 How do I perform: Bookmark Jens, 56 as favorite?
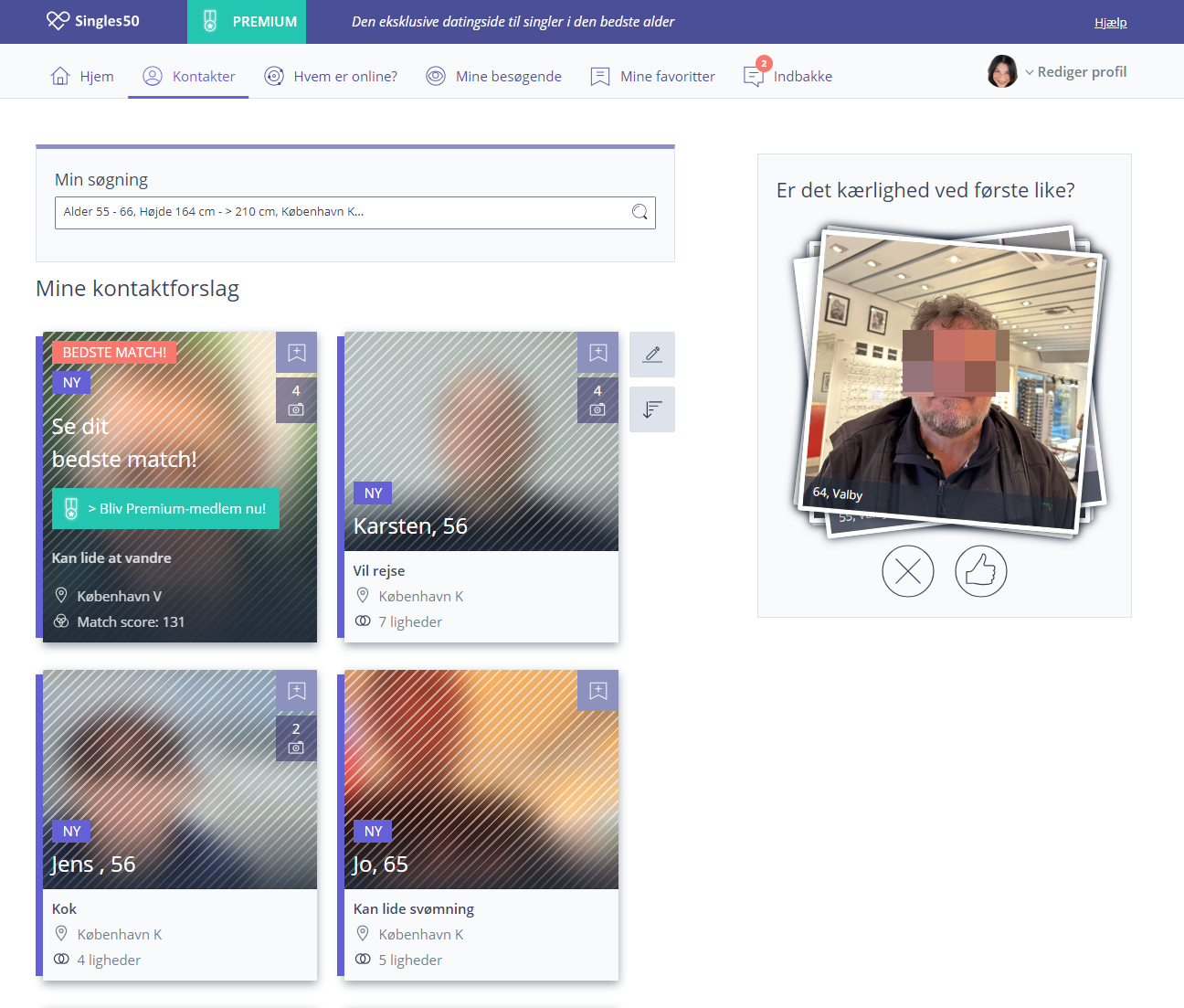click(x=297, y=691)
